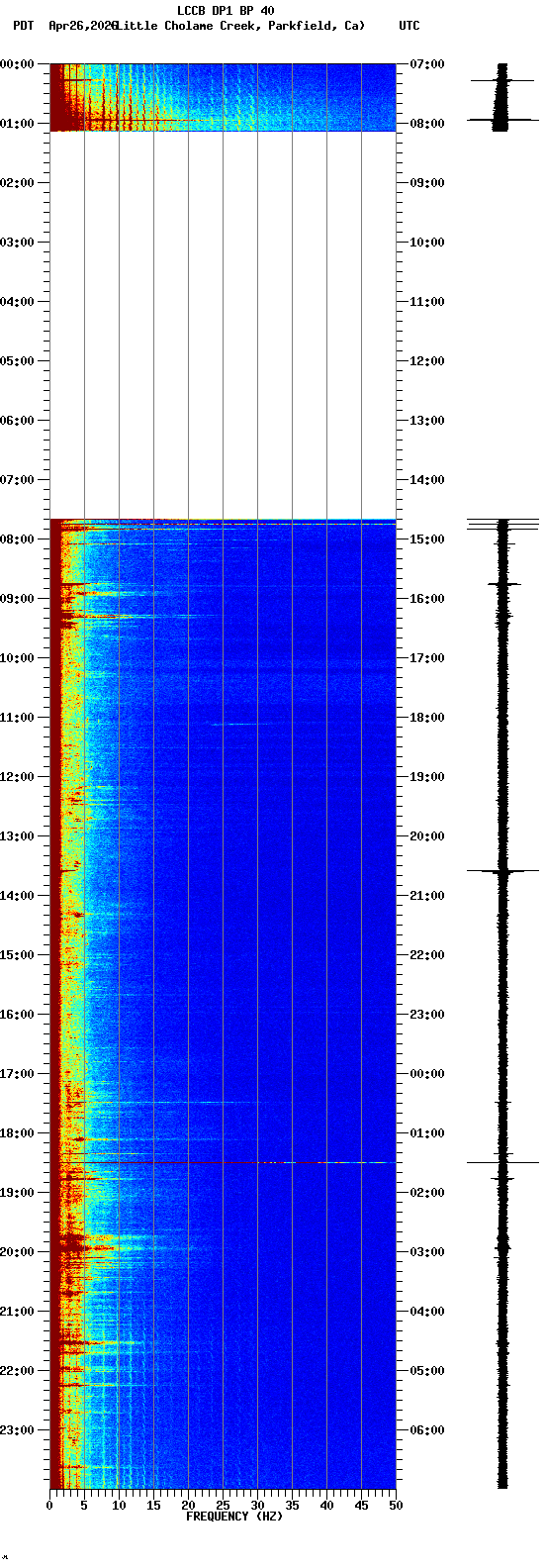
Task: Click the '21:00' UTC time label
Action: coord(427,896)
